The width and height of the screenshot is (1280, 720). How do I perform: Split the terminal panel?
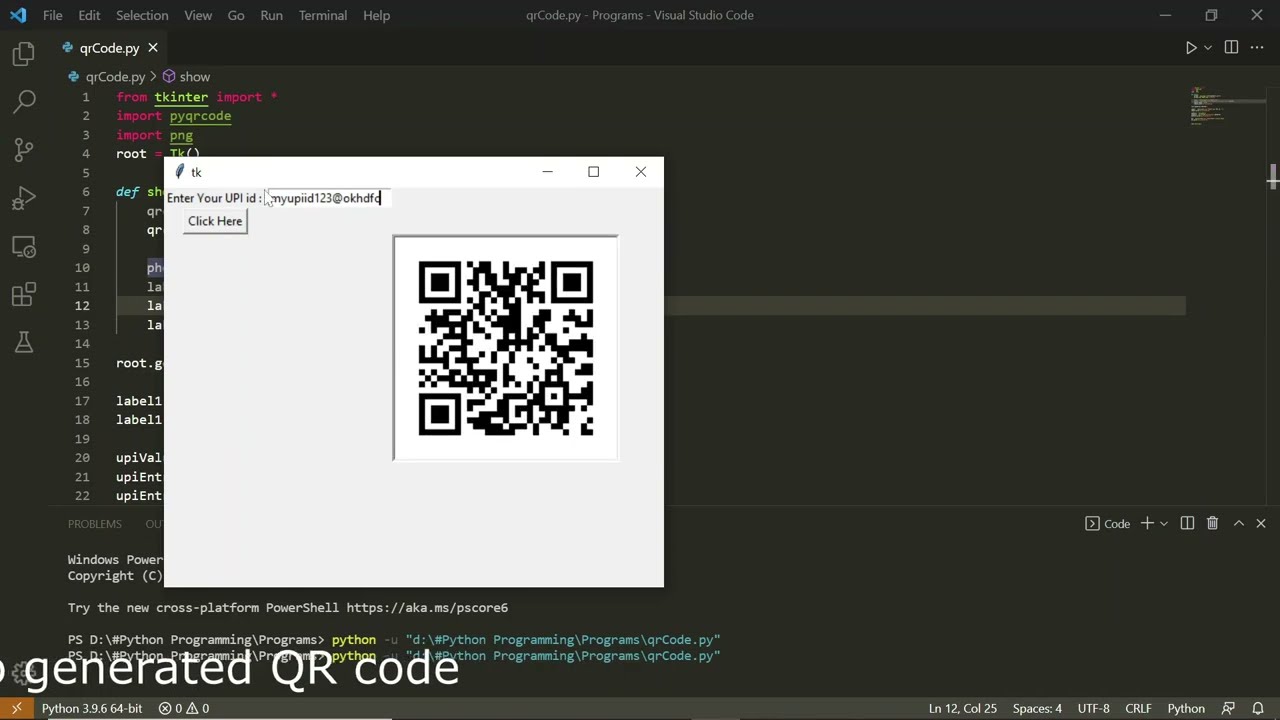click(x=1187, y=523)
